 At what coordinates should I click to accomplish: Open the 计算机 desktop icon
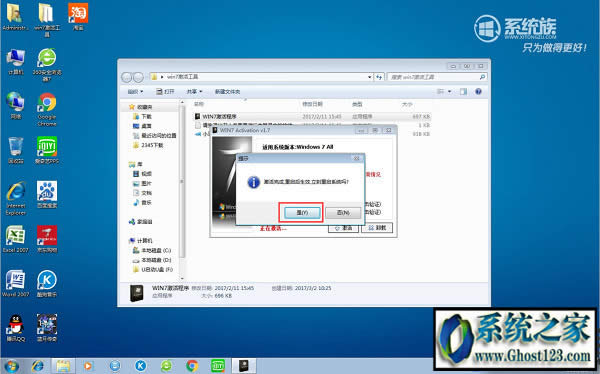[x=15, y=61]
